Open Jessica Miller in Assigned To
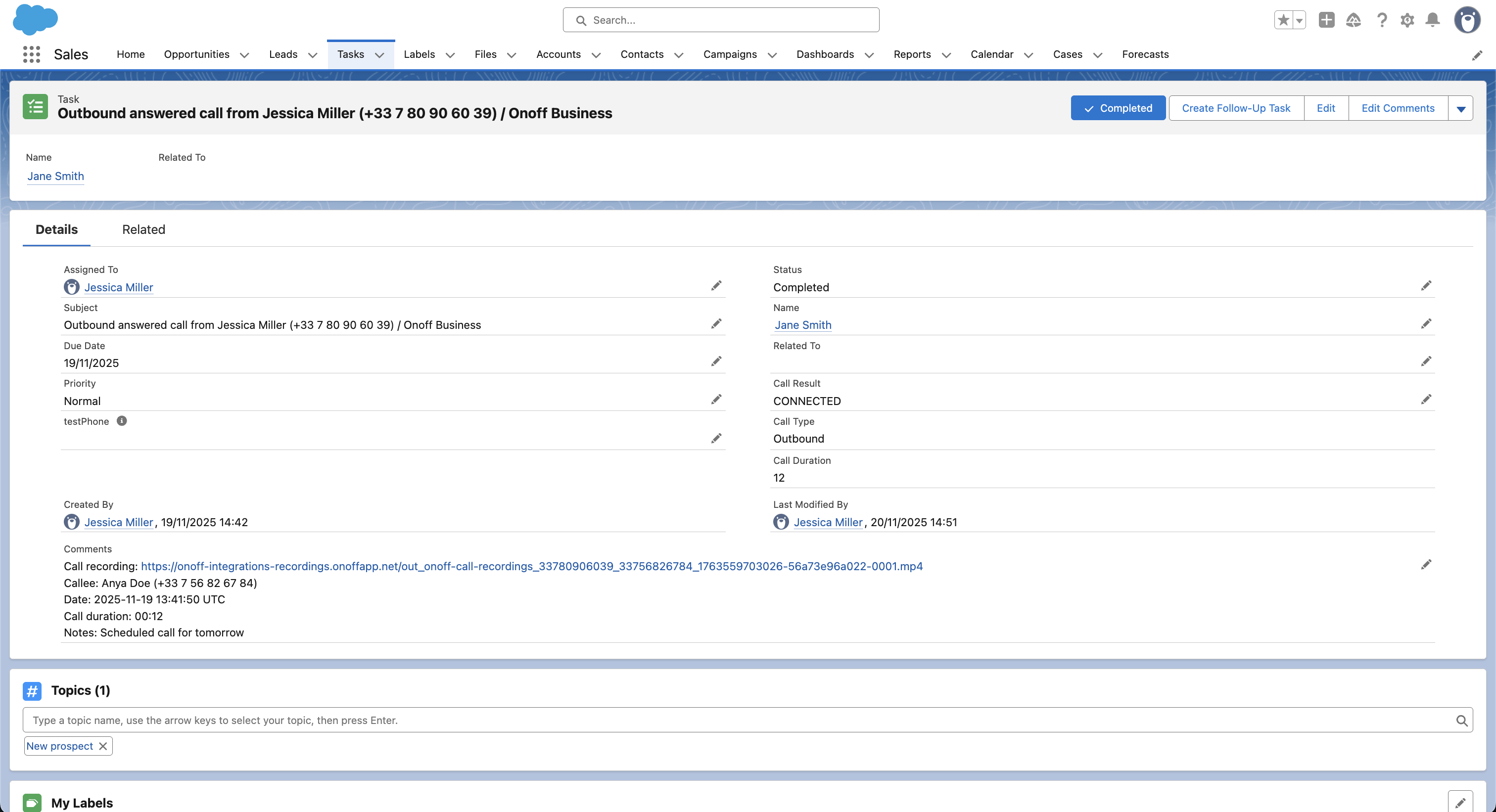This screenshot has width=1496, height=812. (118, 287)
